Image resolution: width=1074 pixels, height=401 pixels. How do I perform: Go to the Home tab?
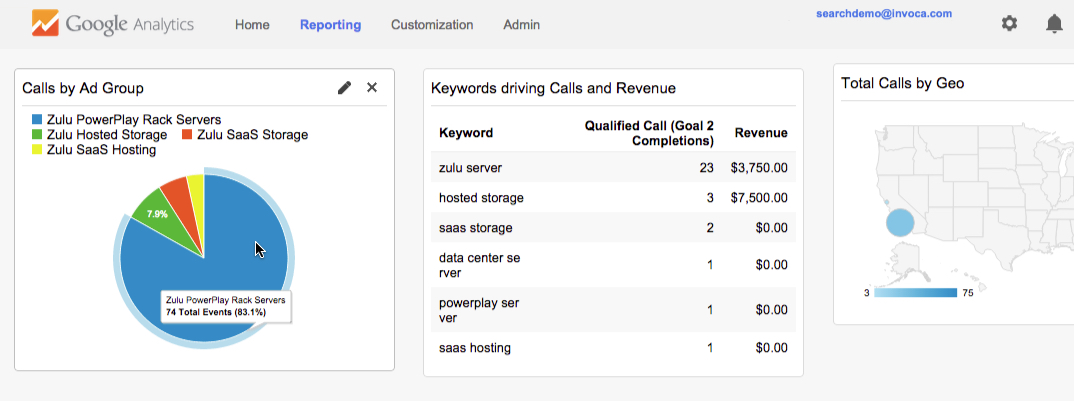(252, 25)
